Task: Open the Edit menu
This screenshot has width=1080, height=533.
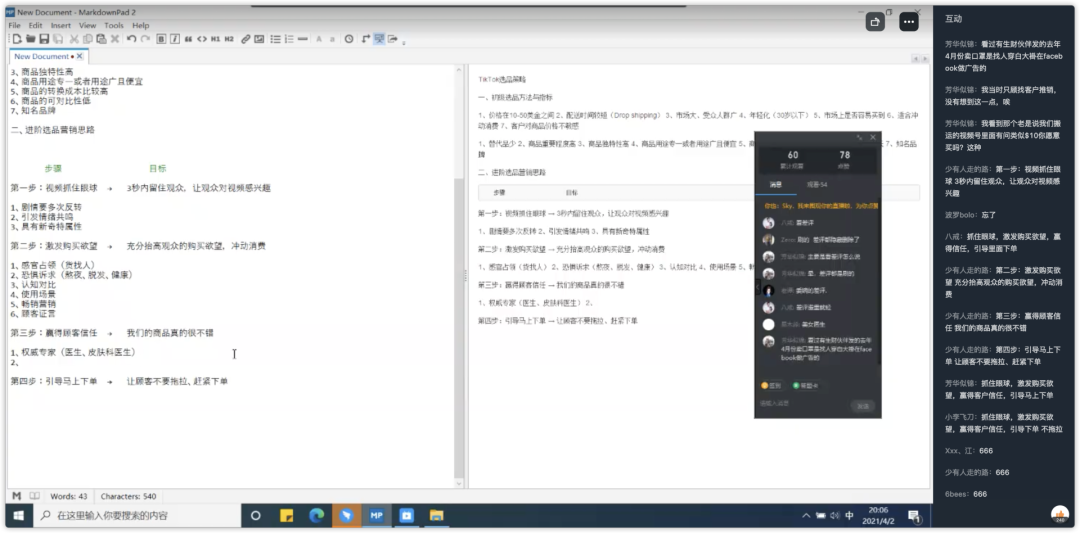Action: tap(35, 25)
